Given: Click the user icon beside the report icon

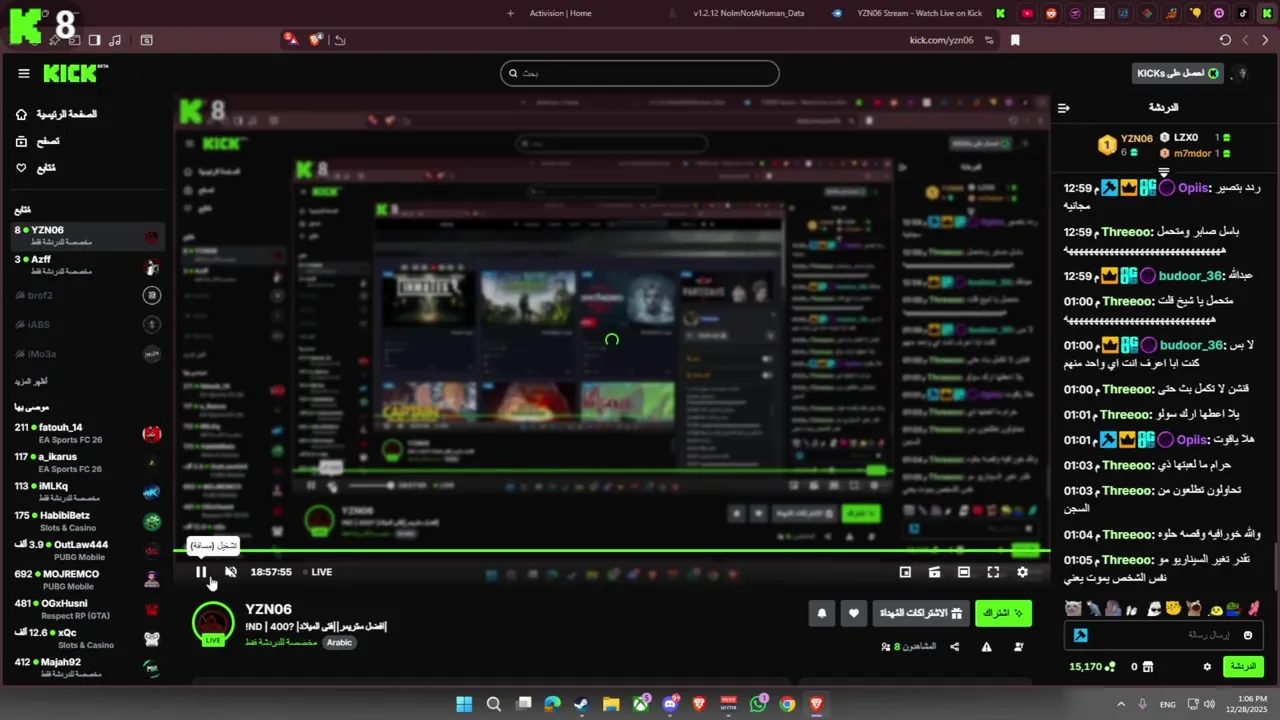Looking at the screenshot, I should click(1019, 647).
